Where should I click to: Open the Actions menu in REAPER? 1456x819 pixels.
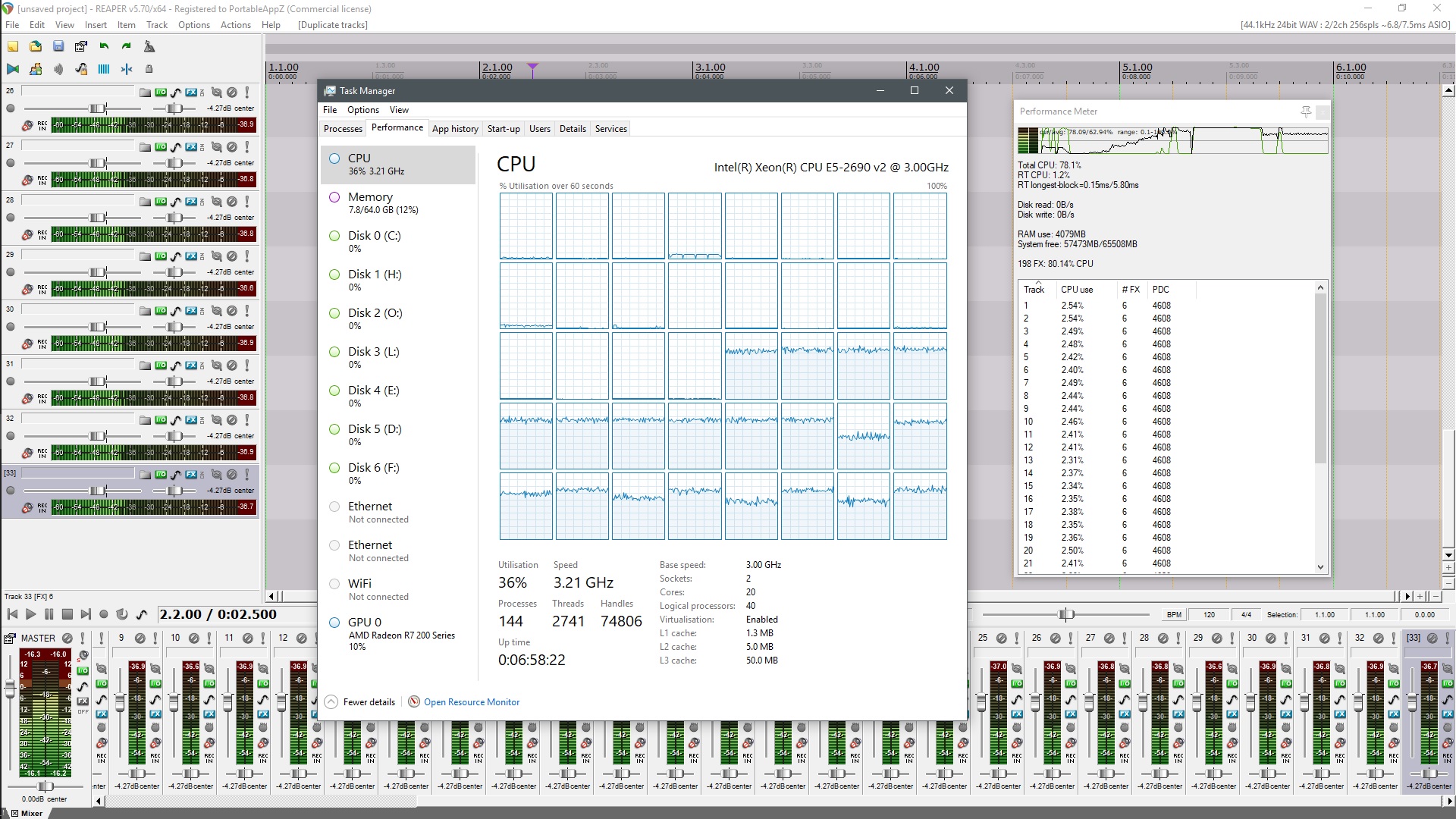(235, 25)
